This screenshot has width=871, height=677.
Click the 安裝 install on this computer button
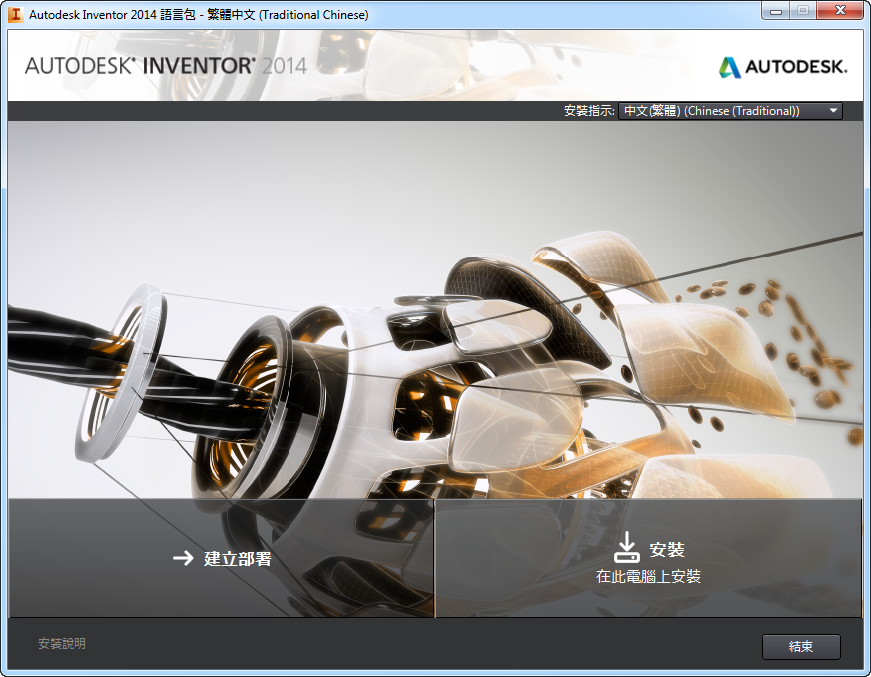[648, 558]
